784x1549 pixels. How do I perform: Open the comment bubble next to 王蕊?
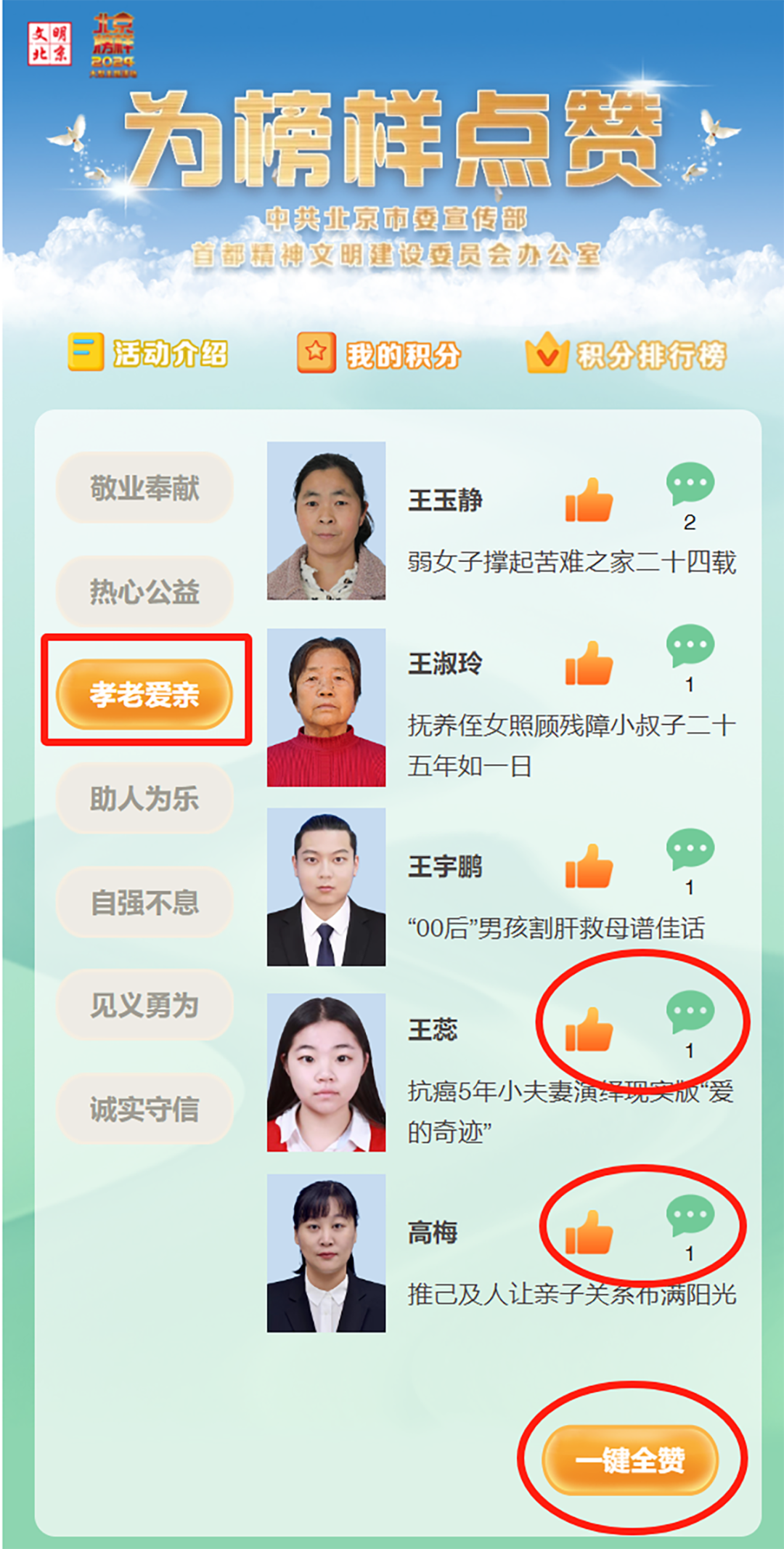pos(690,1012)
